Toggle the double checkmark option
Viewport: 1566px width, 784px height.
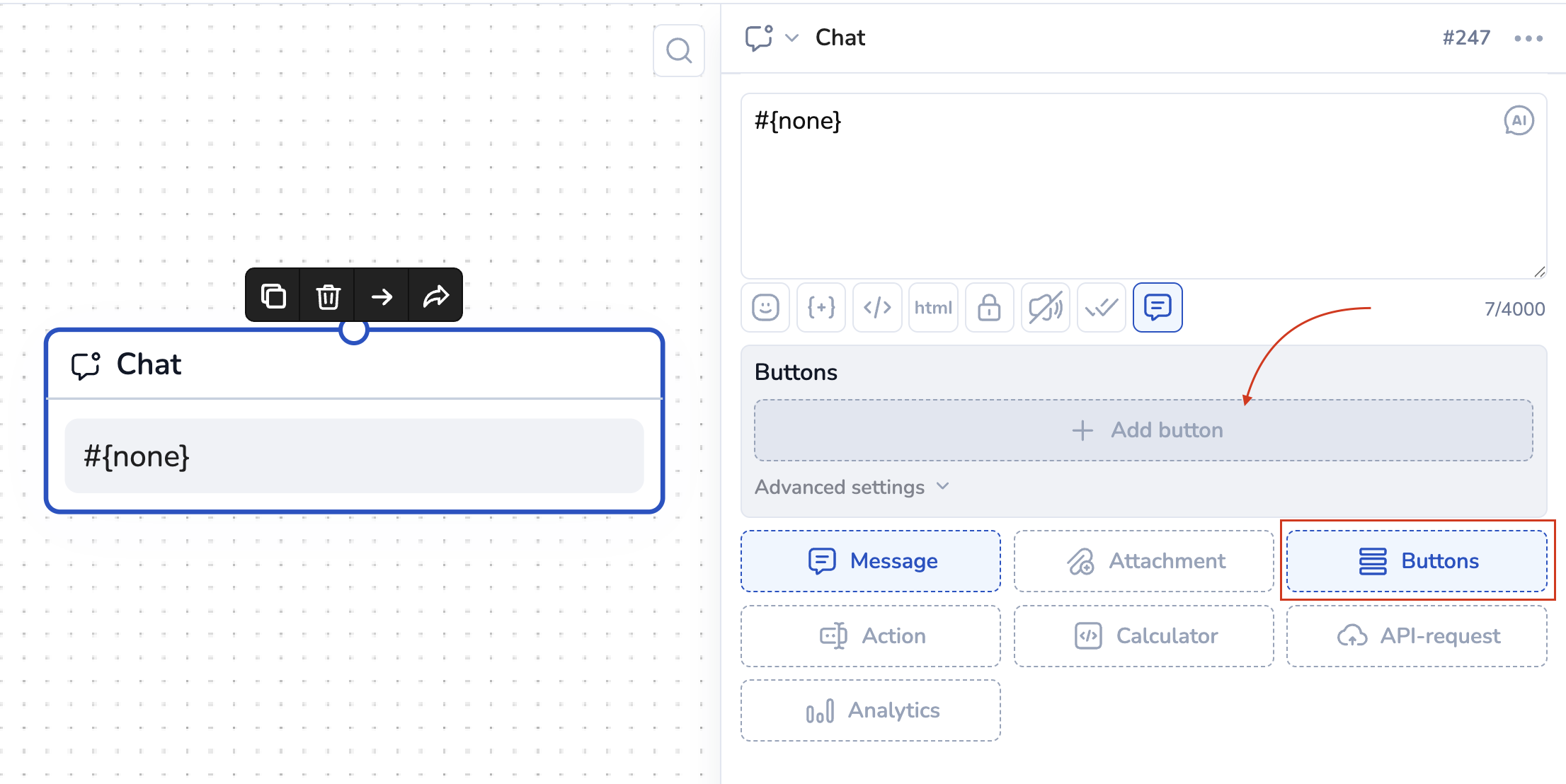[x=1101, y=308]
